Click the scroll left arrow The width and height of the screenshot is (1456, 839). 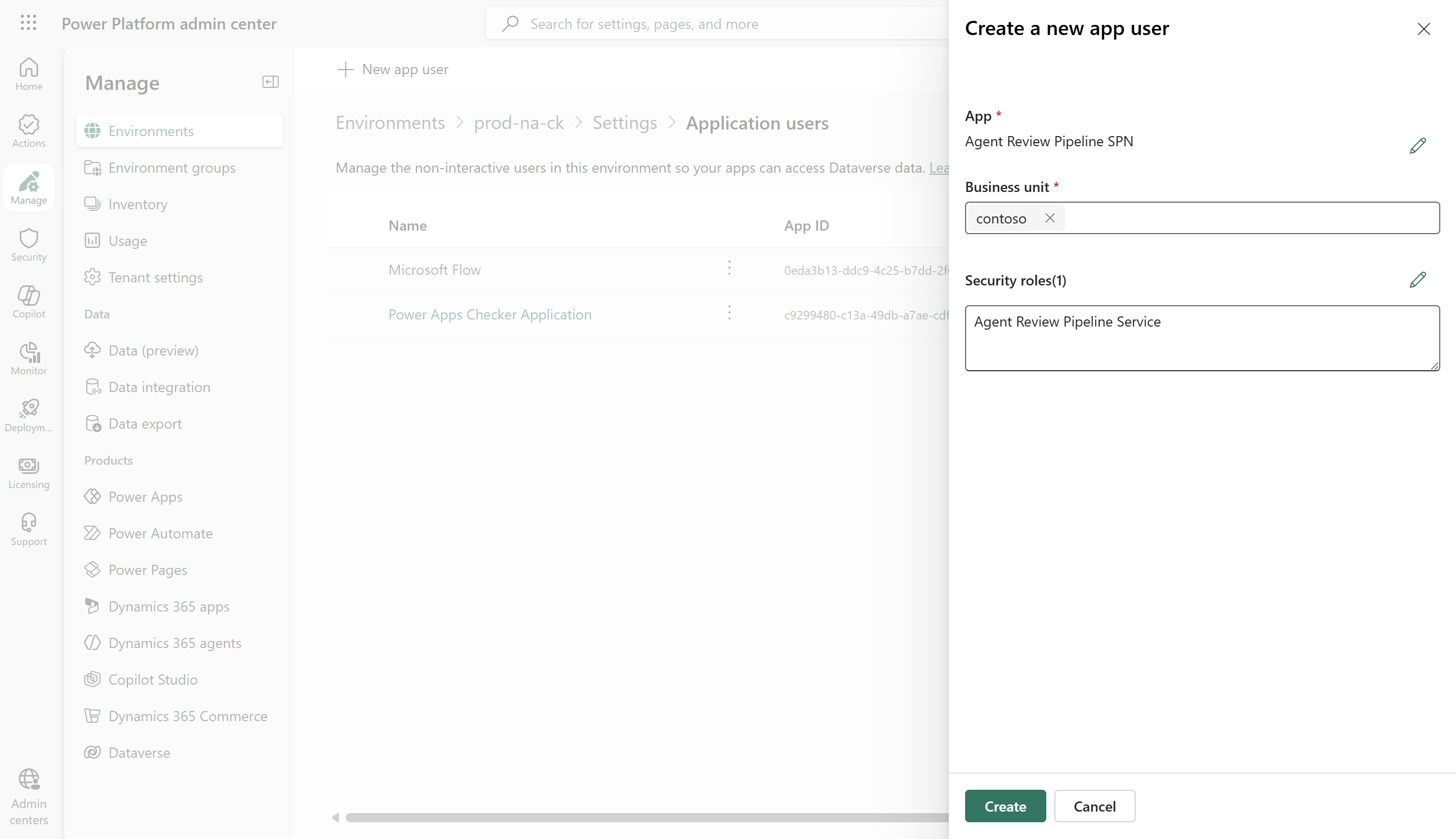(335, 817)
